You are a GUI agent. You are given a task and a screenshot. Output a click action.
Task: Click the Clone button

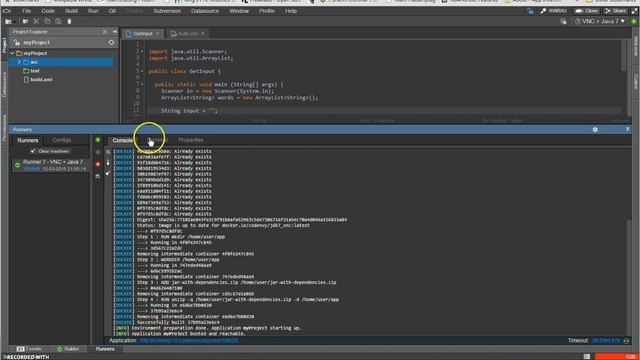tap(587, 11)
